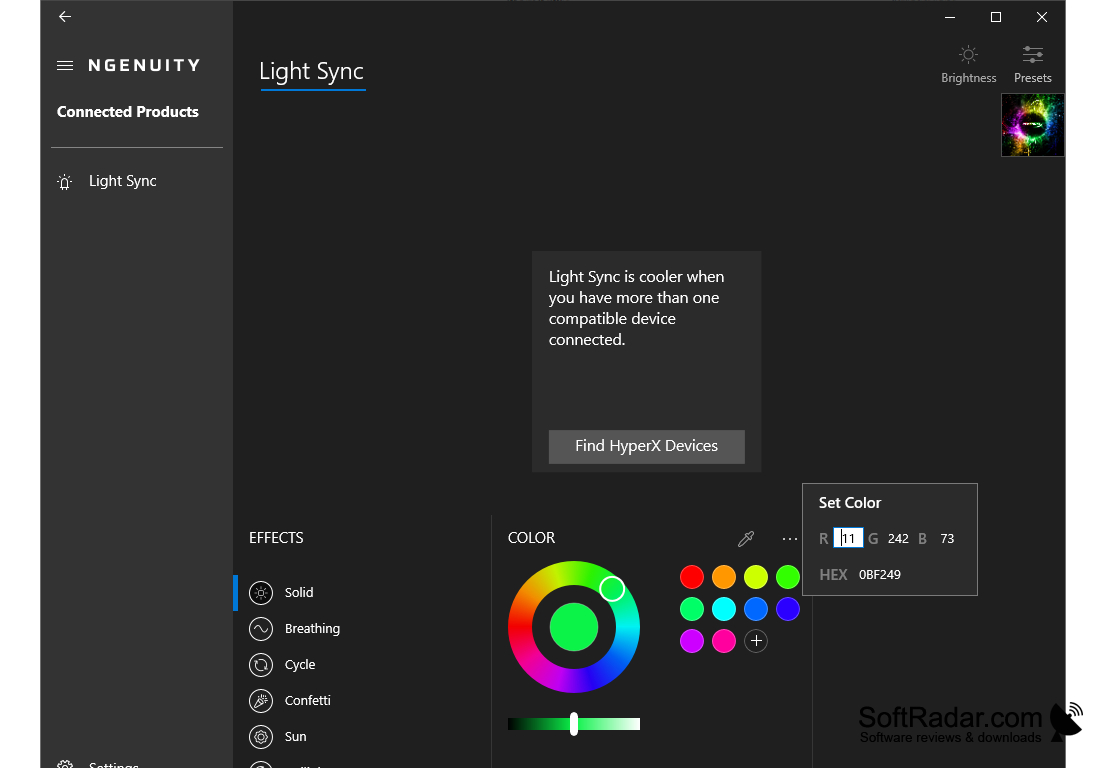Image resolution: width=1106 pixels, height=768 pixels.
Task: Click the Light Sync bulb icon in sidebar
Action: pos(64,181)
